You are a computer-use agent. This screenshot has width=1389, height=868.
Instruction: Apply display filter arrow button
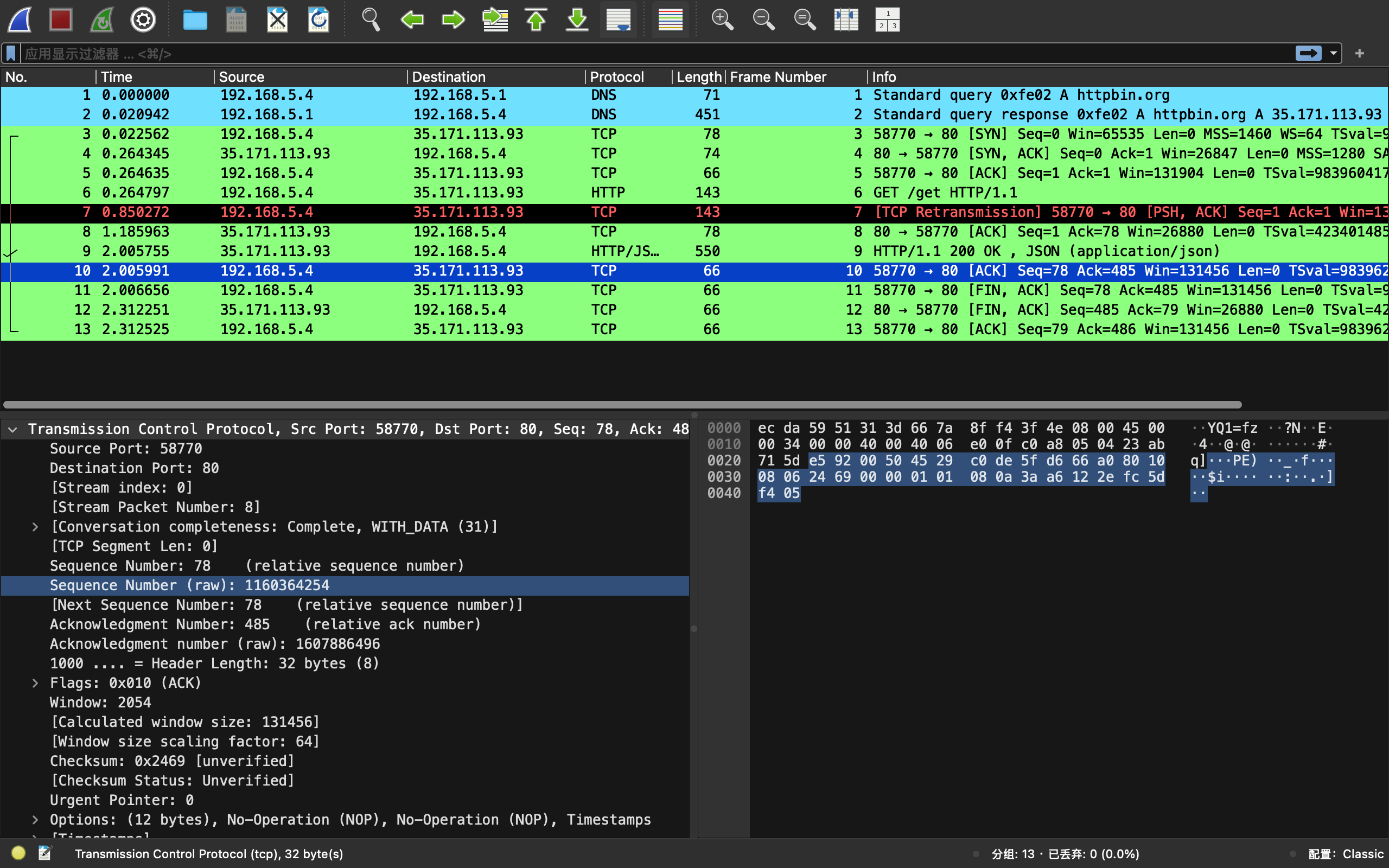[x=1308, y=53]
